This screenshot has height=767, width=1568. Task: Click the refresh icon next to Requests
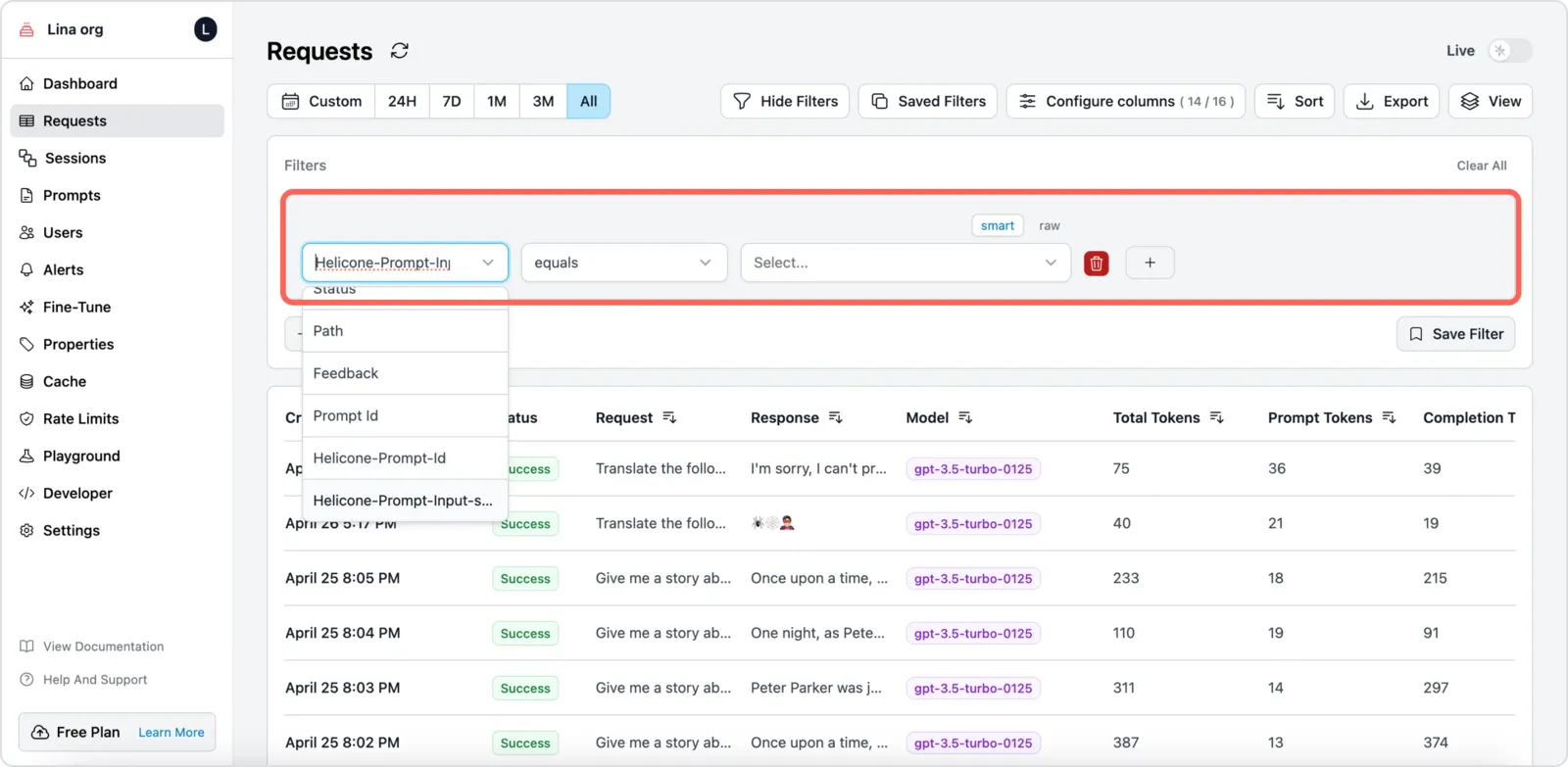pos(399,51)
